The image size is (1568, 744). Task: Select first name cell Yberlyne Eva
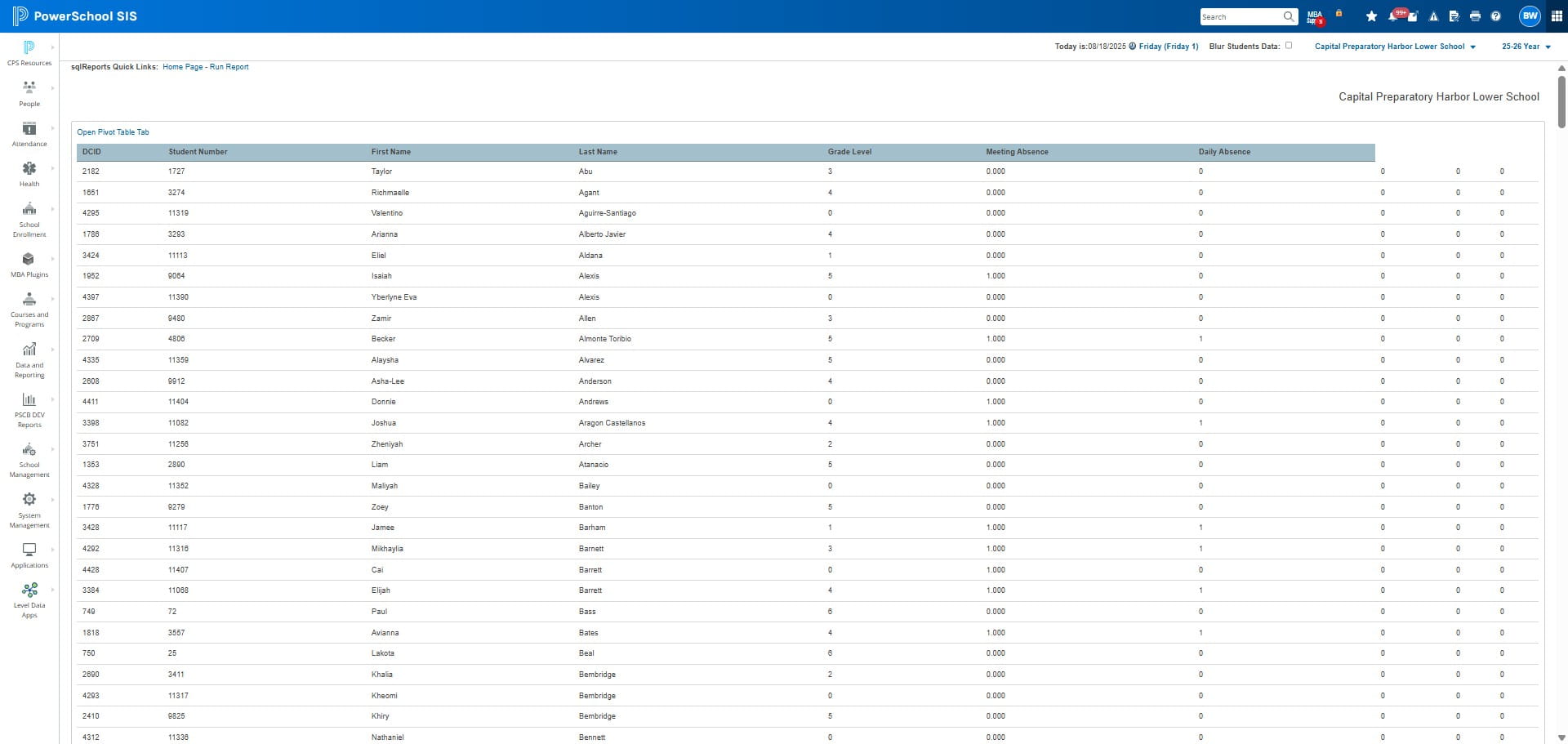[394, 297]
